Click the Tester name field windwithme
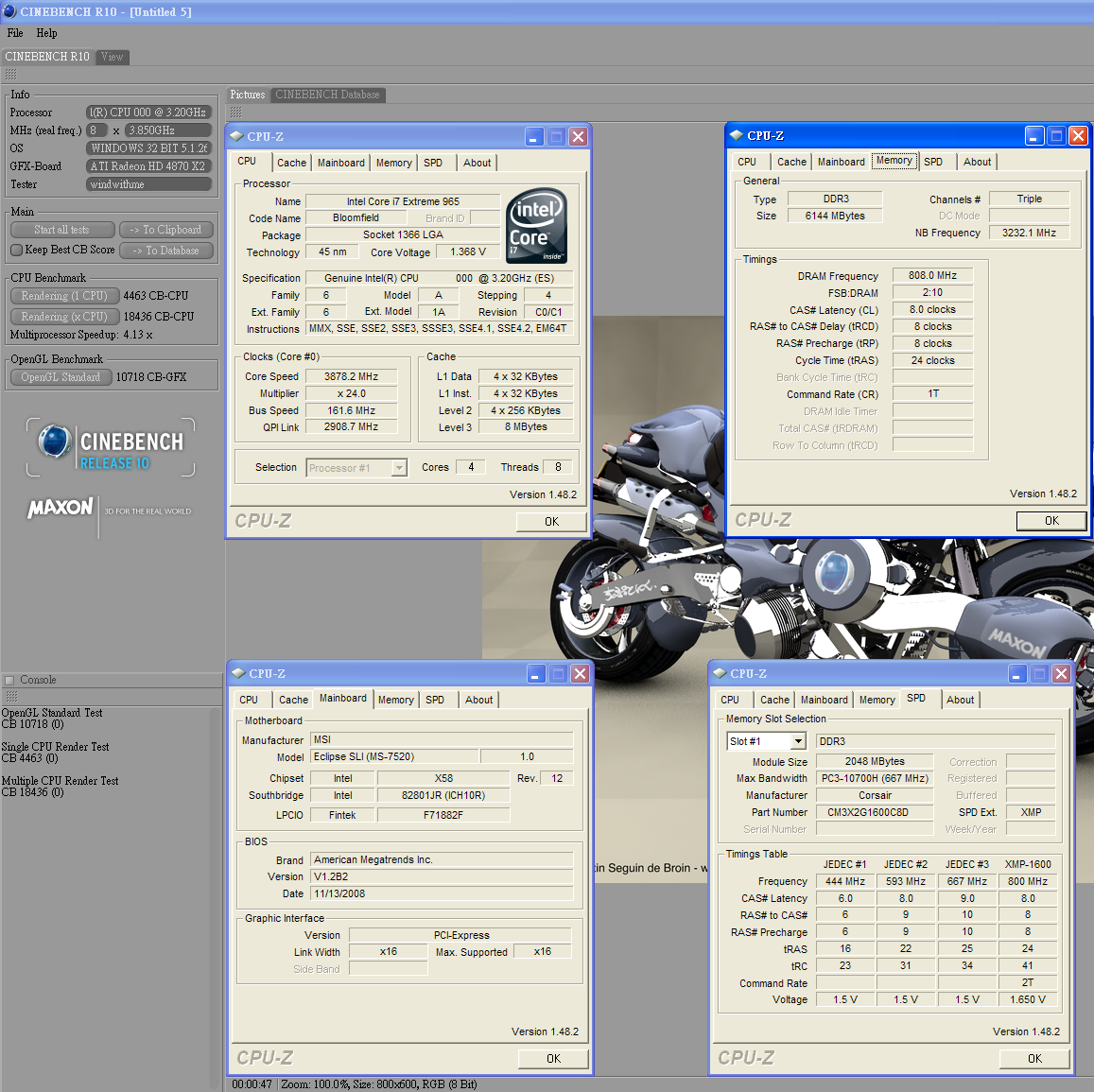Viewport: 1094px width, 1092px height. tap(148, 184)
